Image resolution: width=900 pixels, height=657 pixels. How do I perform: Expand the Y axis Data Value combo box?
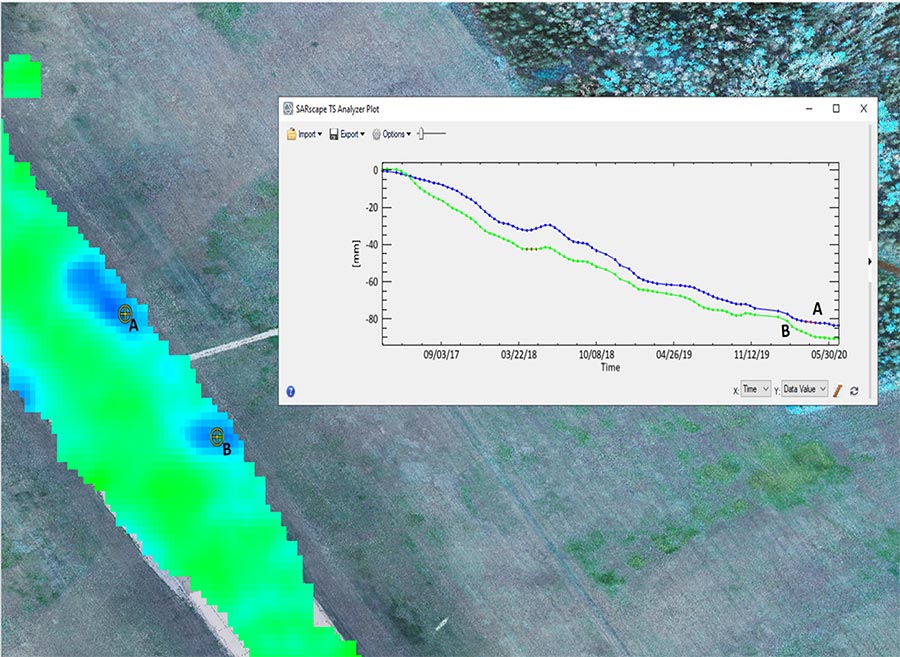[x=804, y=389]
